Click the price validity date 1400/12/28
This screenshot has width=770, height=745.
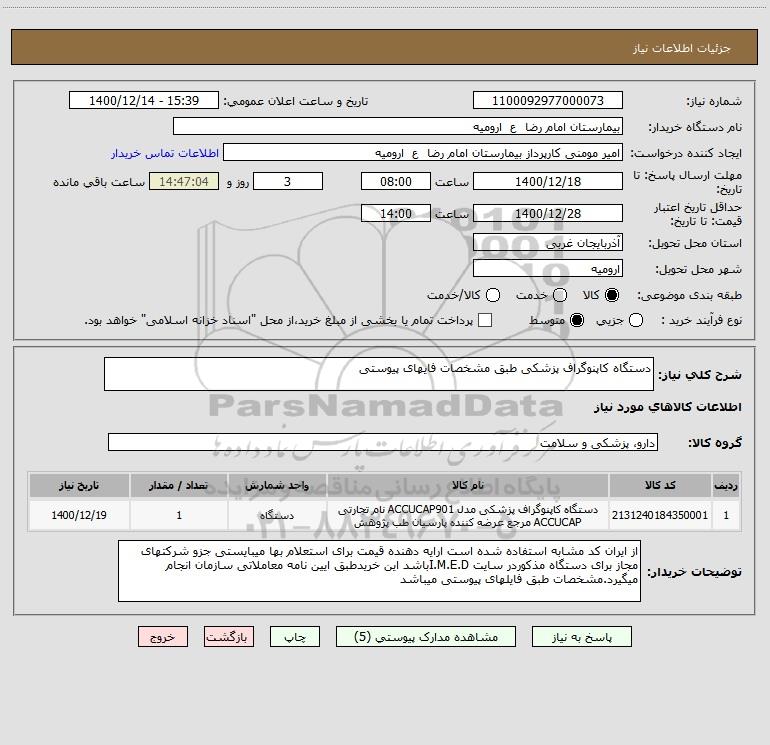point(548,213)
